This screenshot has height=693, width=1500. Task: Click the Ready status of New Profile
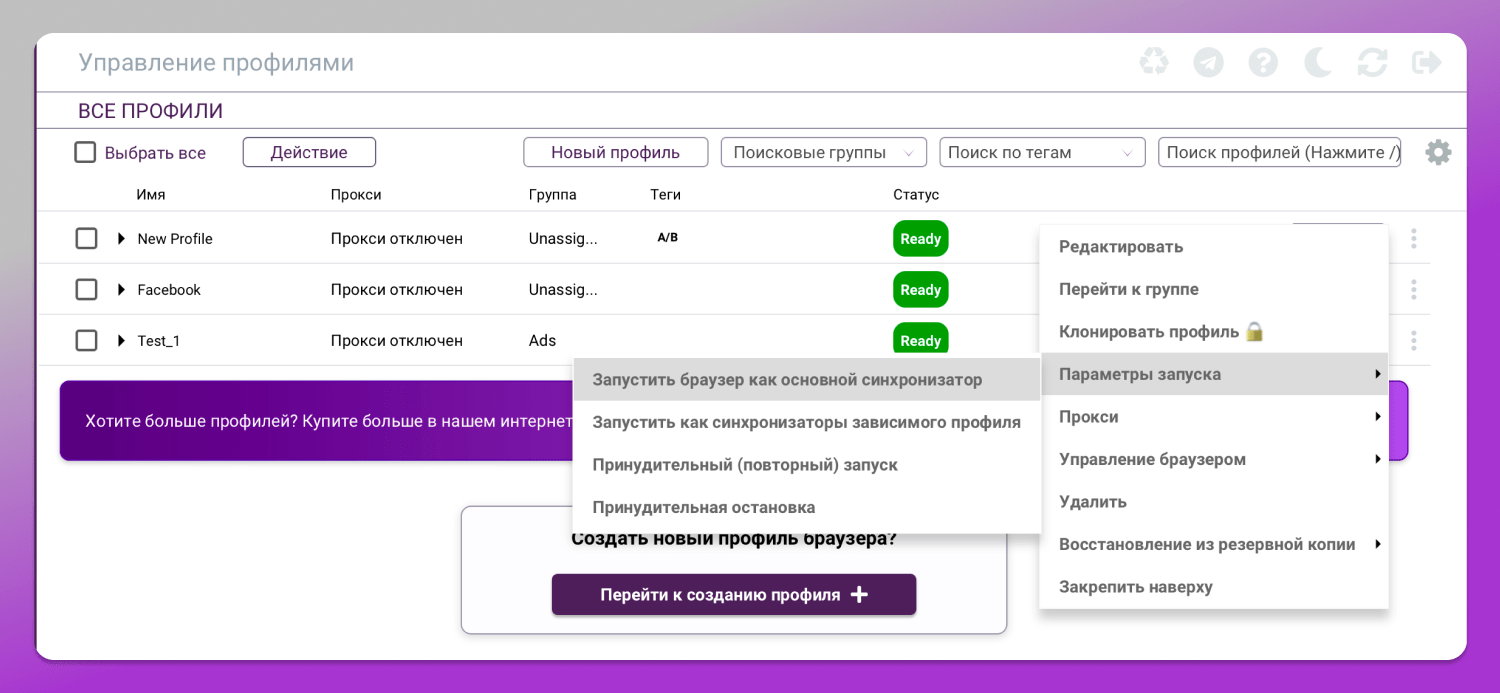tap(920, 239)
